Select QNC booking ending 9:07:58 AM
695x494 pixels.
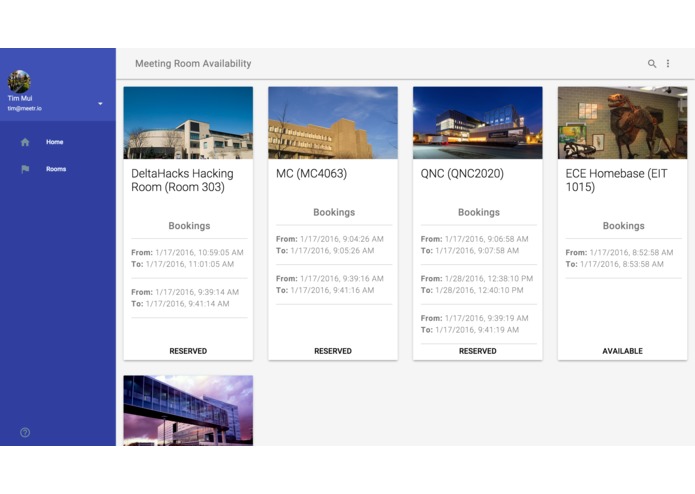point(469,250)
